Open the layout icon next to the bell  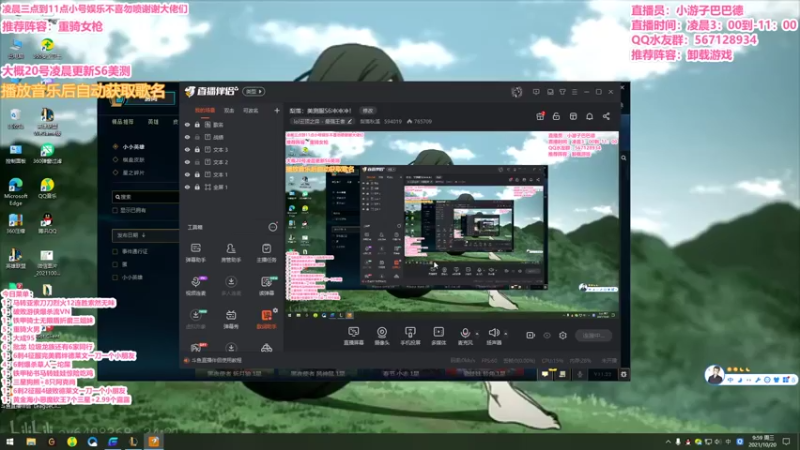coord(573,116)
